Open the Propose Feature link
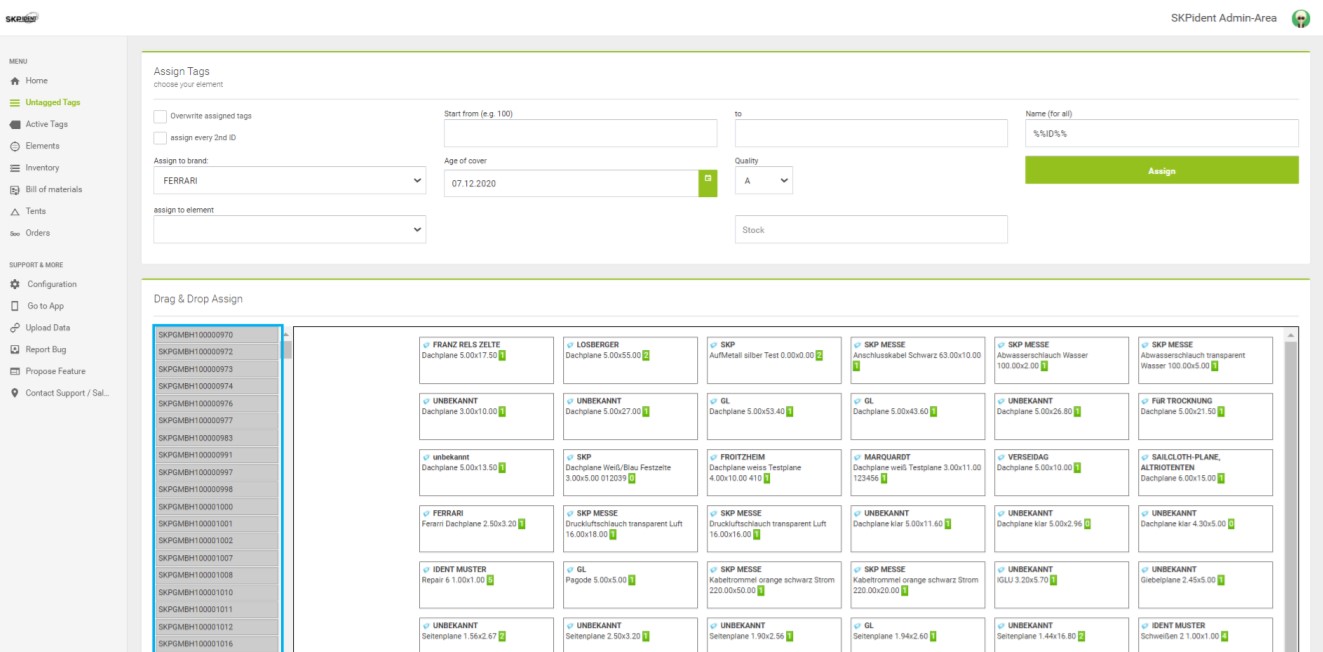Image resolution: width=1323 pixels, height=652 pixels. 56,371
